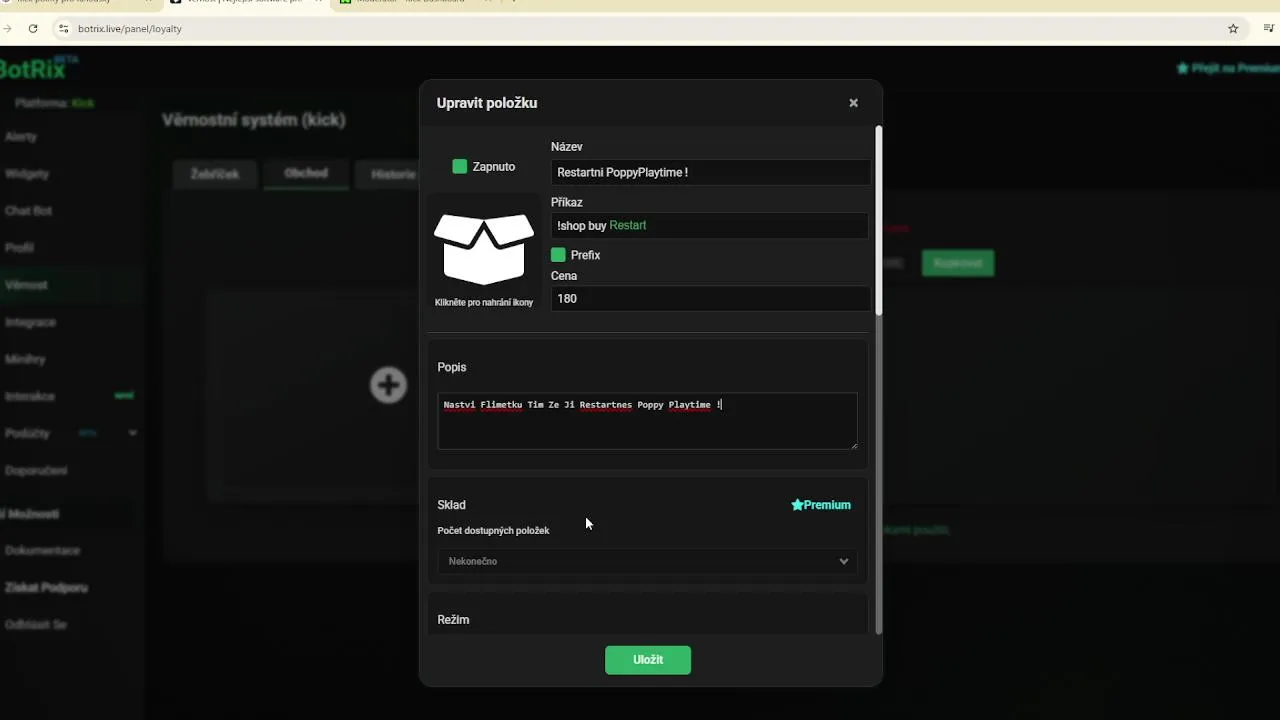Click the plus icon to add shop item
Image resolution: width=1280 pixels, height=720 pixels.
388,385
